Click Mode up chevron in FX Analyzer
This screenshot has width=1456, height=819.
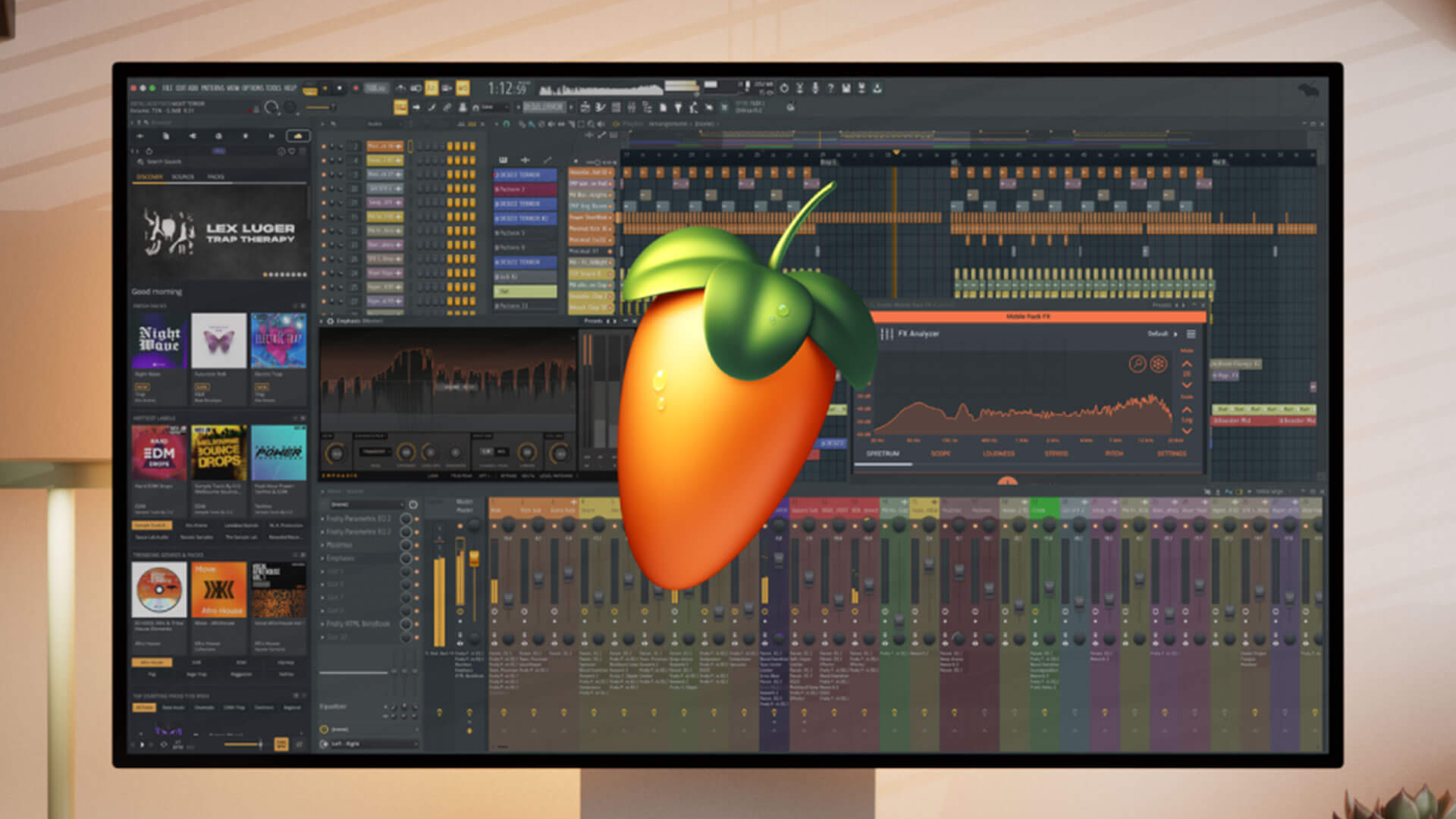(1187, 363)
